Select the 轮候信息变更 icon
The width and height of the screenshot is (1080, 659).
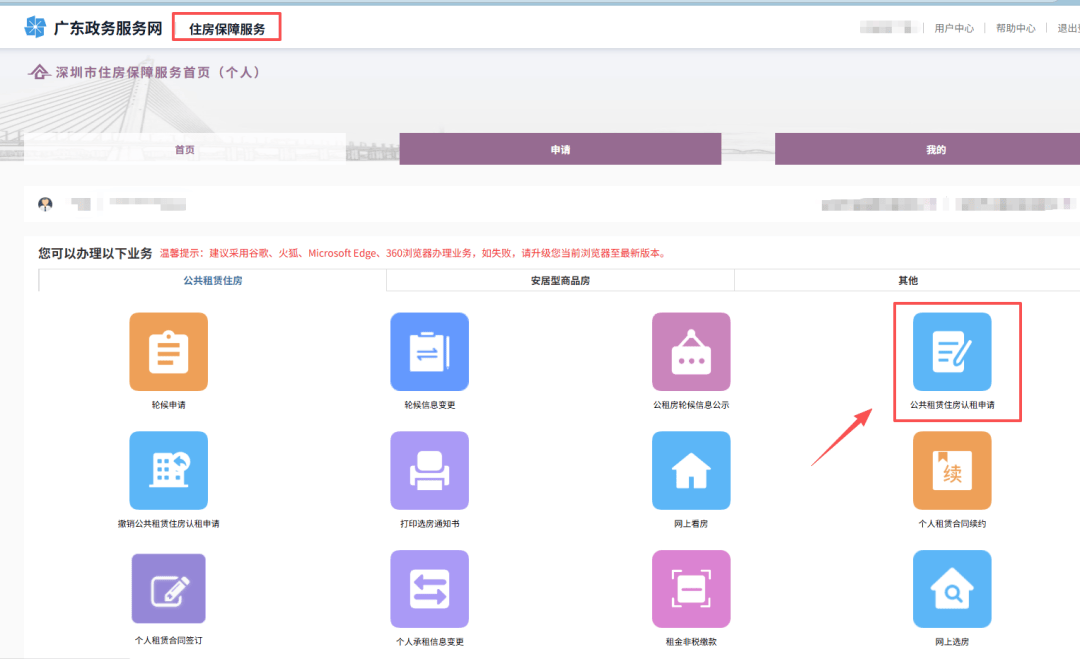430,352
